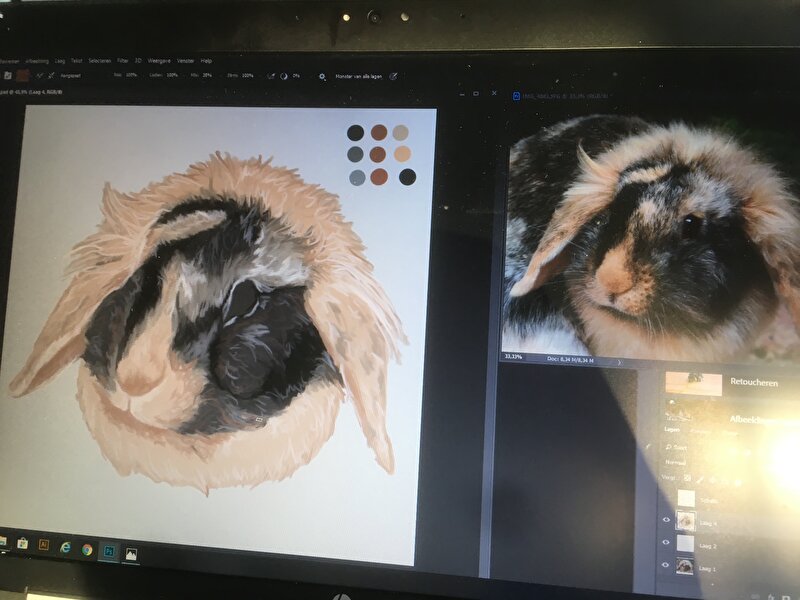Pick the grey swatch in palette middle row

pos(355,154)
